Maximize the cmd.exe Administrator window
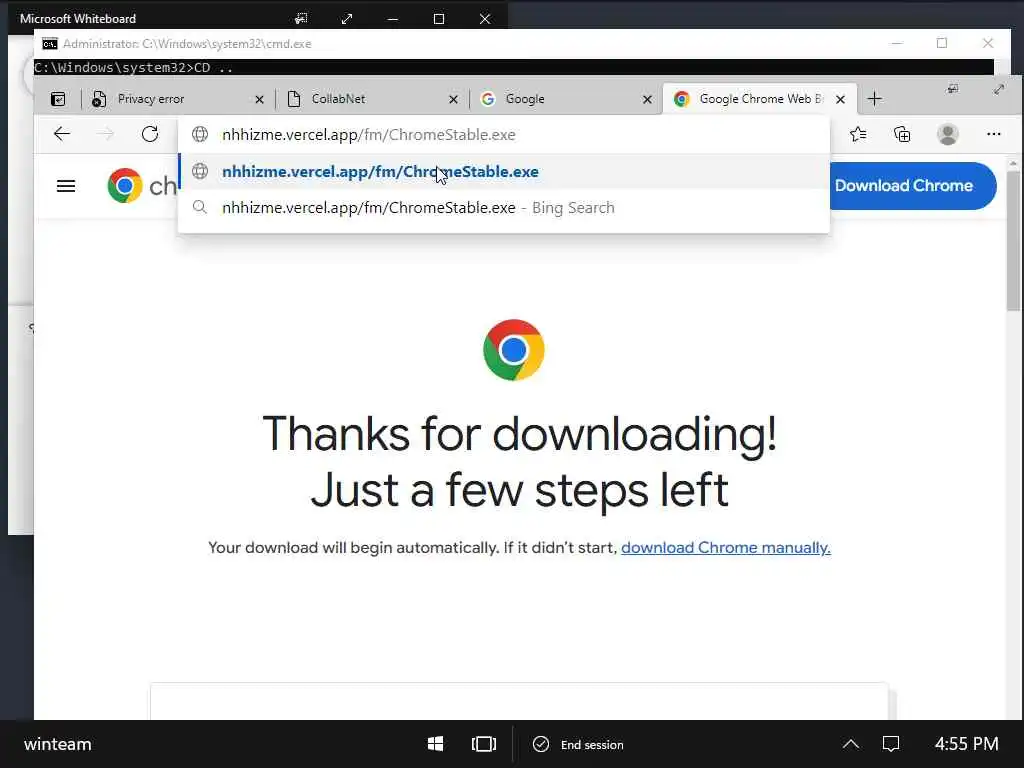The width and height of the screenshot is (1024, 768). [x=942, y=43]
